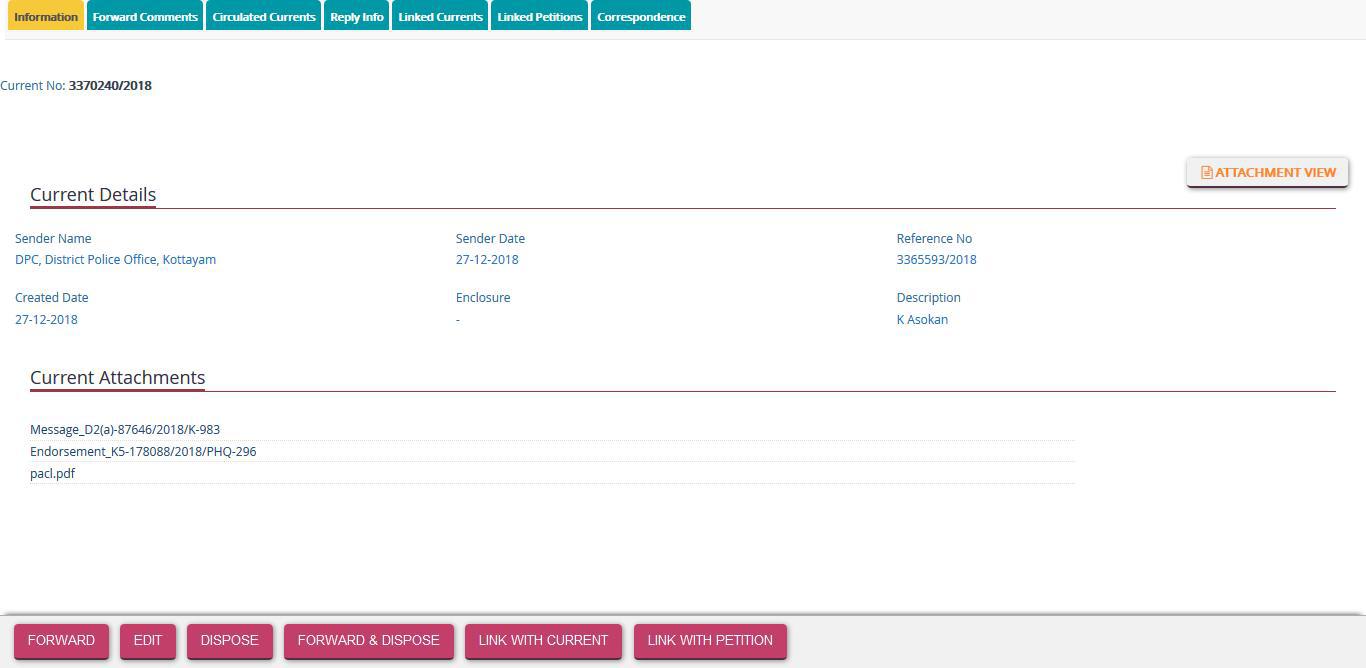
Task: Click the Created Date value 27-12-2018
Action: click(46, 319)
